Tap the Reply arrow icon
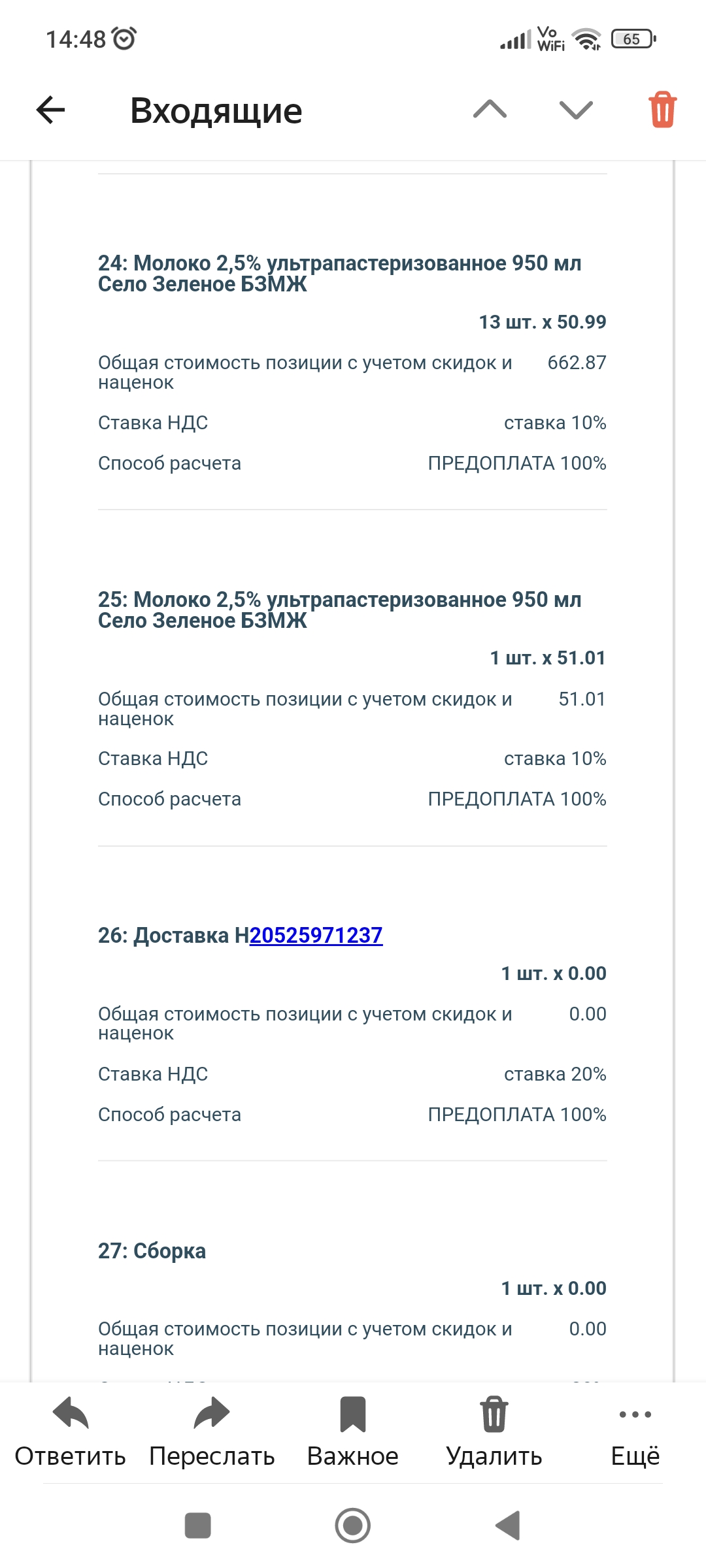Screen dimensions: 706x1568 coord(70,1414)
